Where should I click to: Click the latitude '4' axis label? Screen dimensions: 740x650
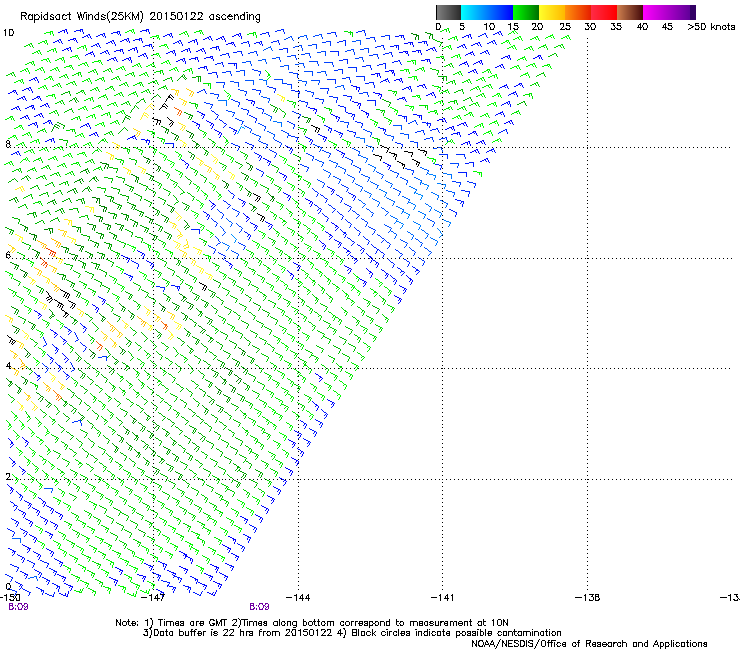(x=8, y=365)
